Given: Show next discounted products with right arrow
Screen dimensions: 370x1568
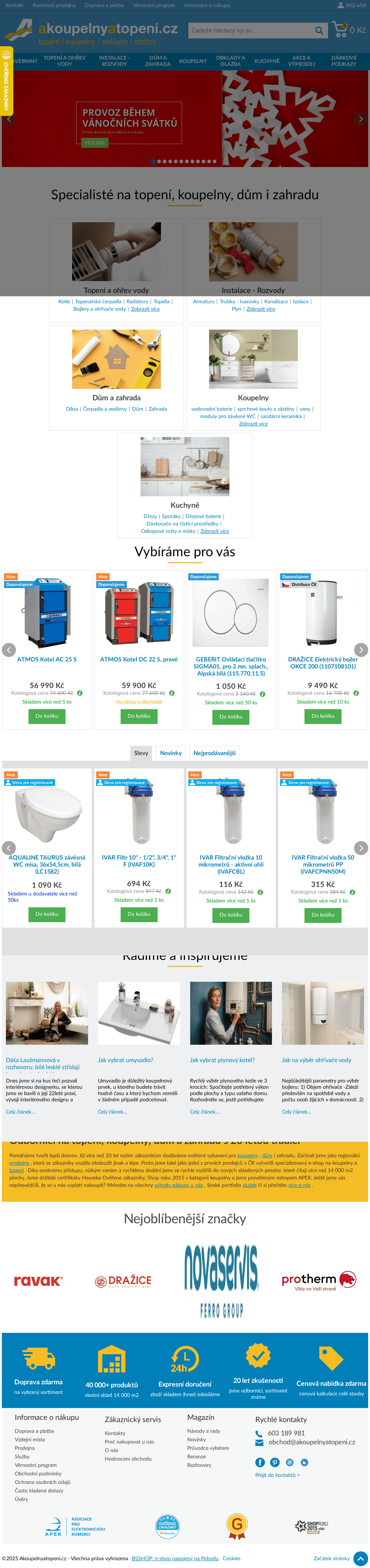Looking at the screenshot, I should (361, 847).
